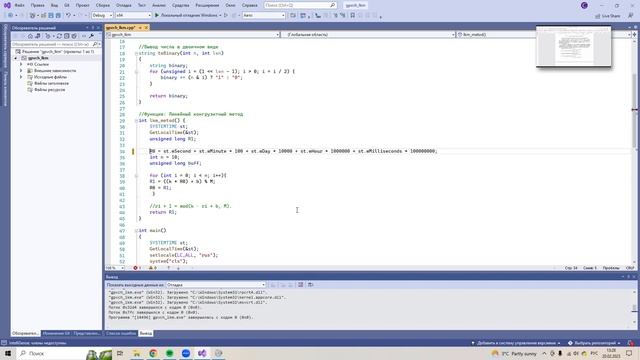Open the Debug configuration dropdown
Image resolution: width=640 pixels, height=360 pixels.
pos(102,15)
